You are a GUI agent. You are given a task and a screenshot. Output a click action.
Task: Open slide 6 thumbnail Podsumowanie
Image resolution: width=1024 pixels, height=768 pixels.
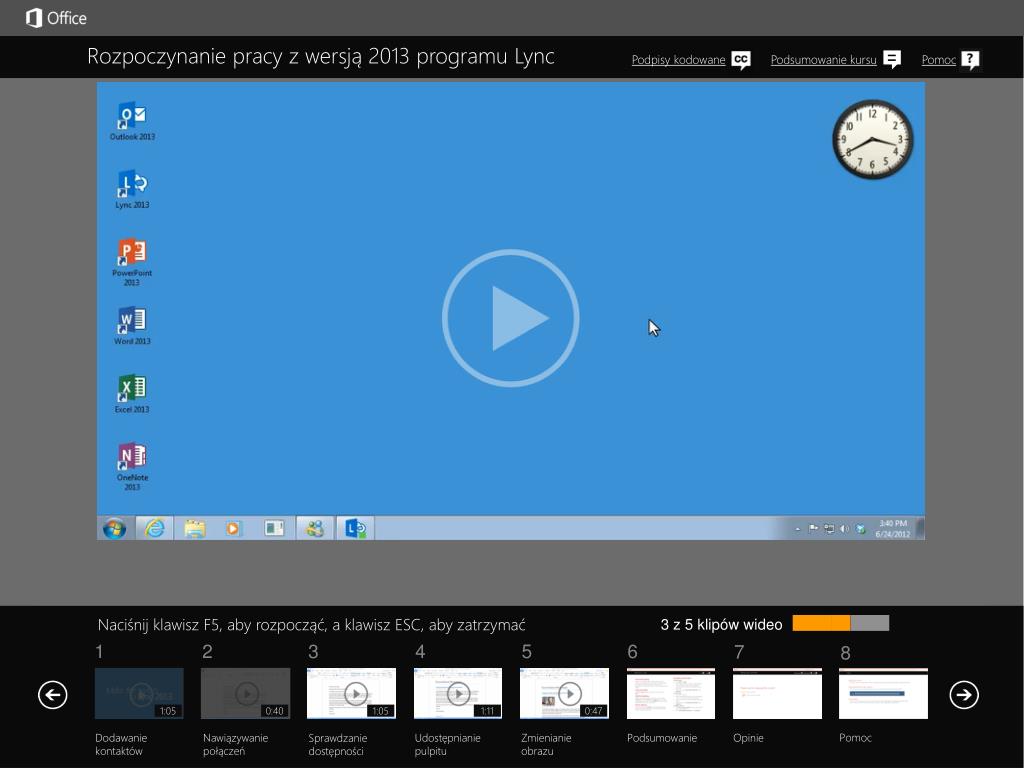671,693
